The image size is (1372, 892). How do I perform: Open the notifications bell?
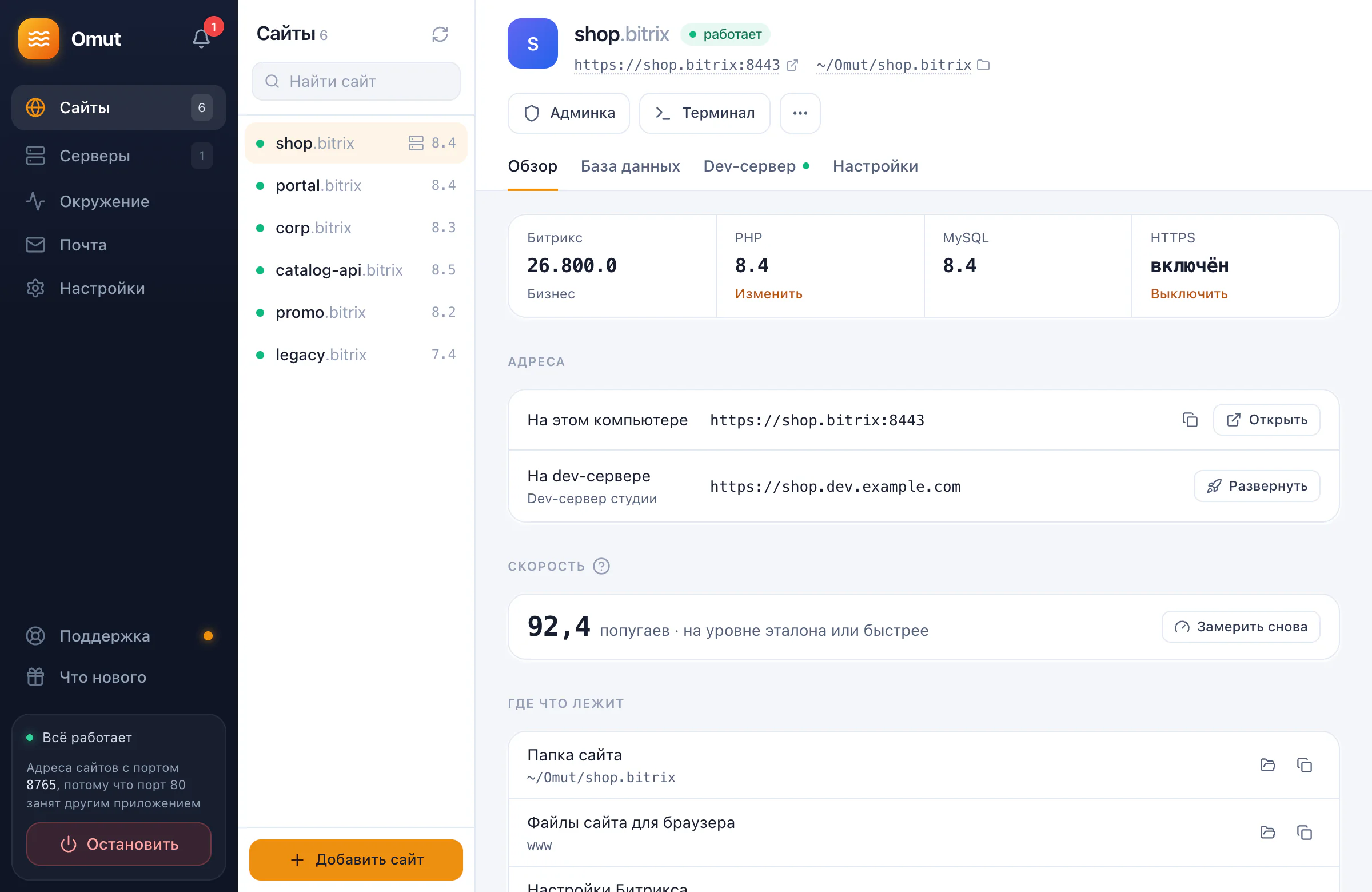(201, 39)
